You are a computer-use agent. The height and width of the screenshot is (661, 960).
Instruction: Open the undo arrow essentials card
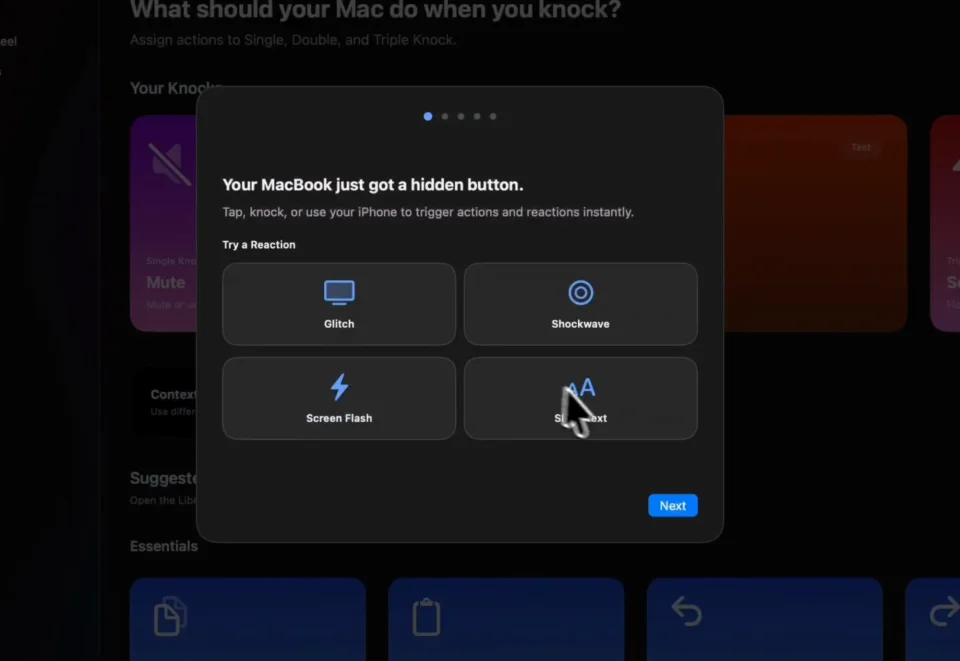pos(765,619)
